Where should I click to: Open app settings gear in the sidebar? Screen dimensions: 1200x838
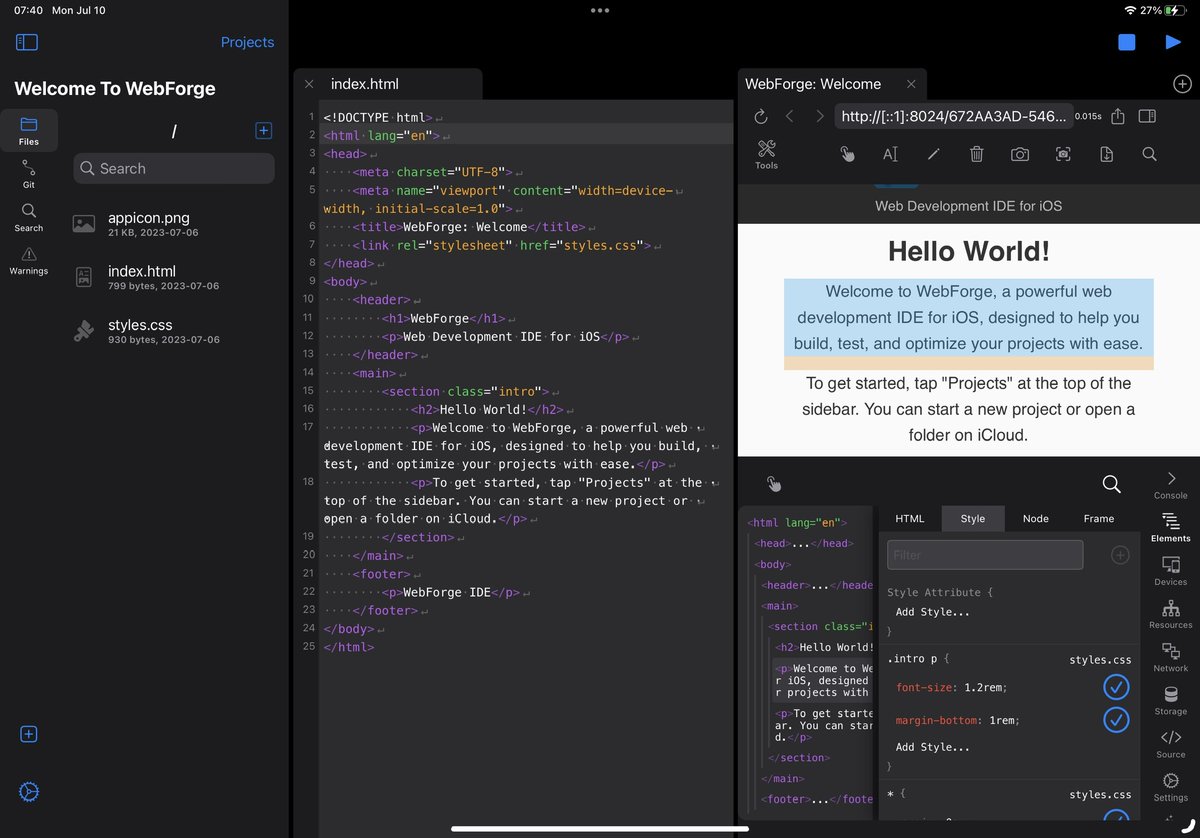click(x=29, y=792)
